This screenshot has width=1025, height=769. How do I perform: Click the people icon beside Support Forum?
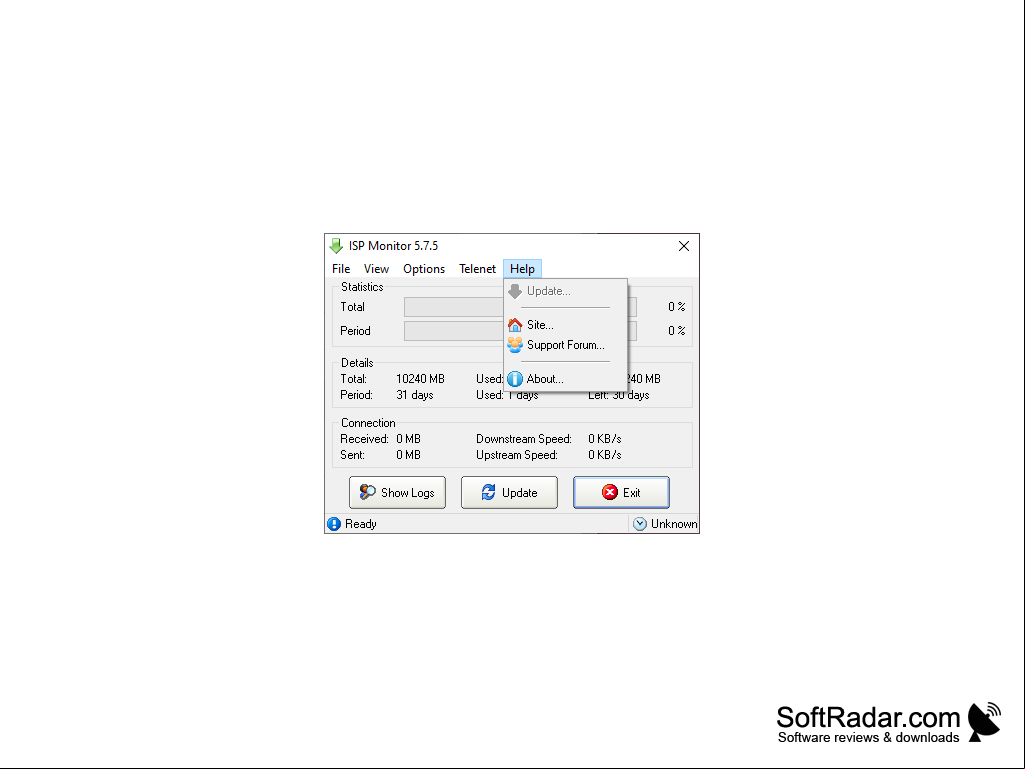click(x=515, y=345)
